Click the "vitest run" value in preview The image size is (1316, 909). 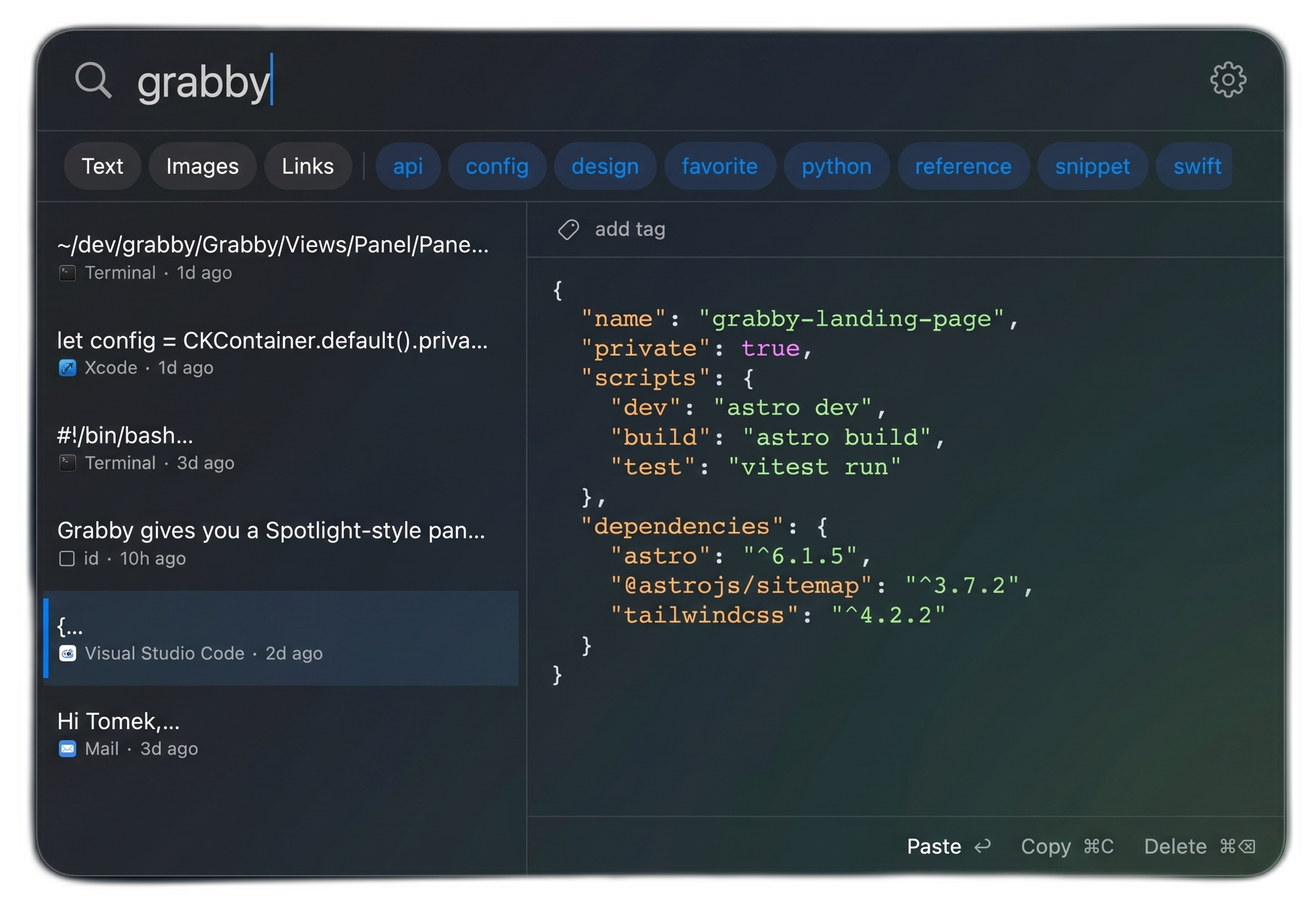tap(814, 467)
